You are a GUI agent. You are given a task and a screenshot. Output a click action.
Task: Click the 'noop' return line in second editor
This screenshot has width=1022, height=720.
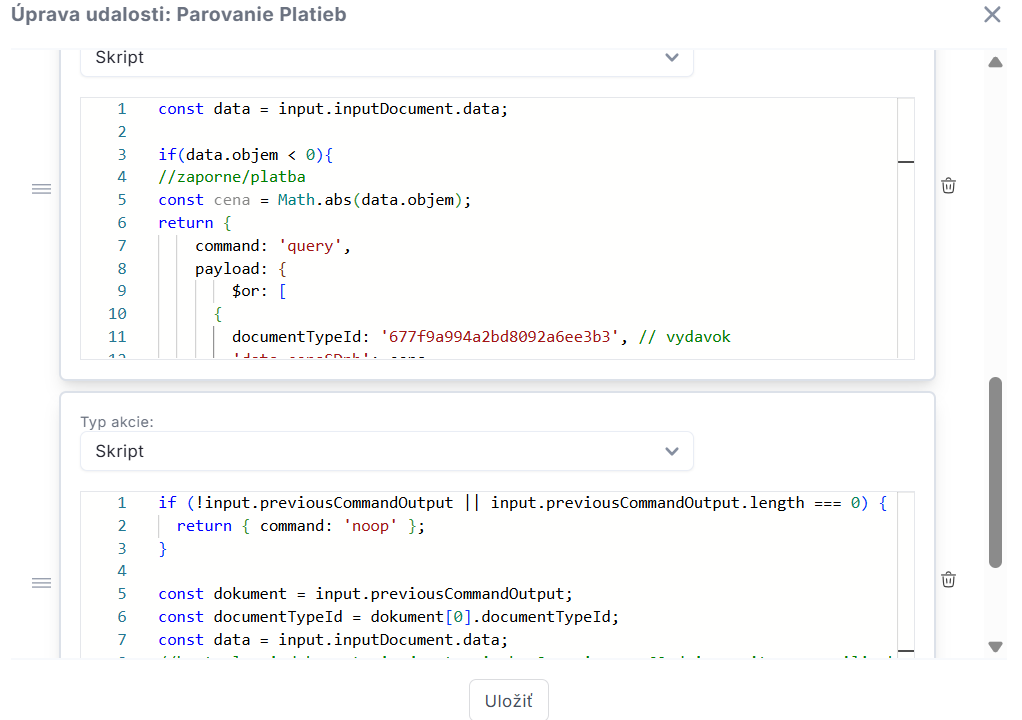click(300, 526)
